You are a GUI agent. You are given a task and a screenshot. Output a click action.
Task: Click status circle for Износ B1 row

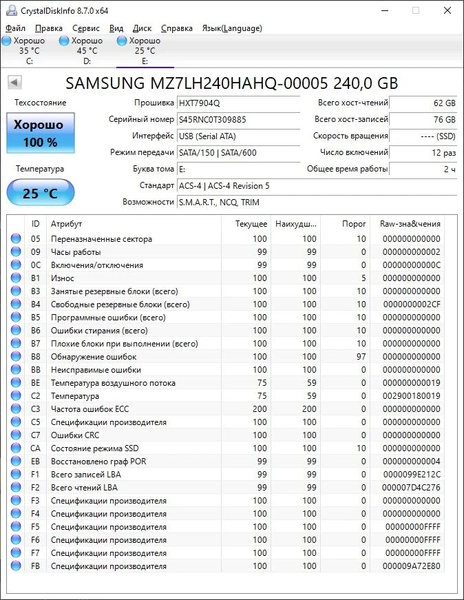16,278
